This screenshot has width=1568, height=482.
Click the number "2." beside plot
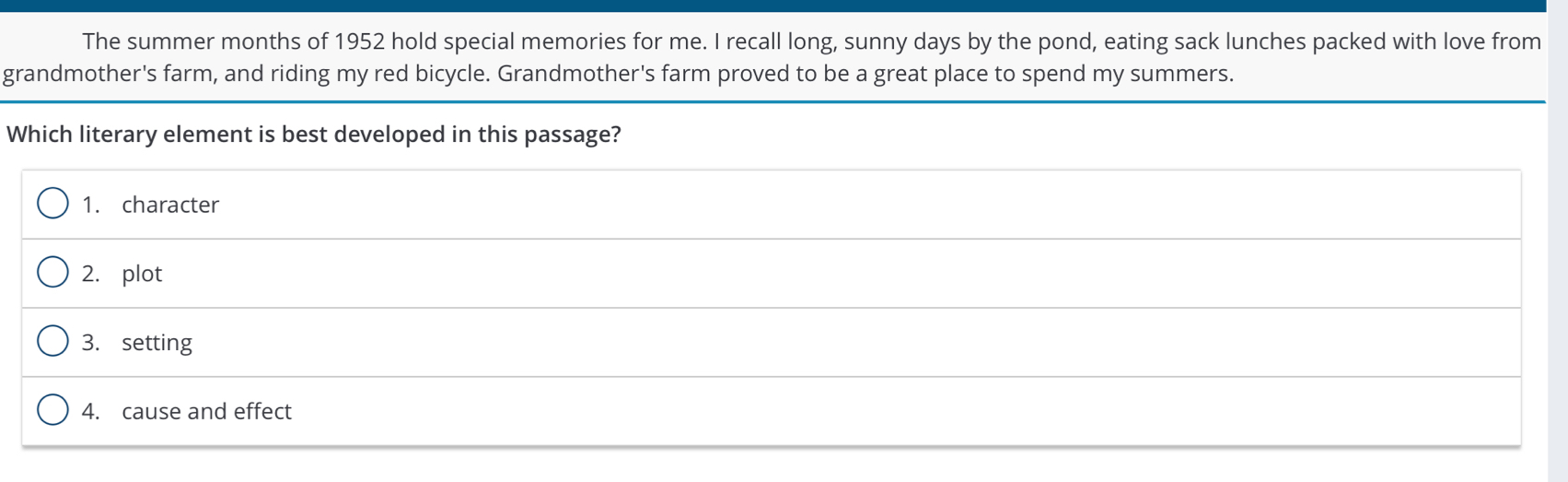[90, 274]
